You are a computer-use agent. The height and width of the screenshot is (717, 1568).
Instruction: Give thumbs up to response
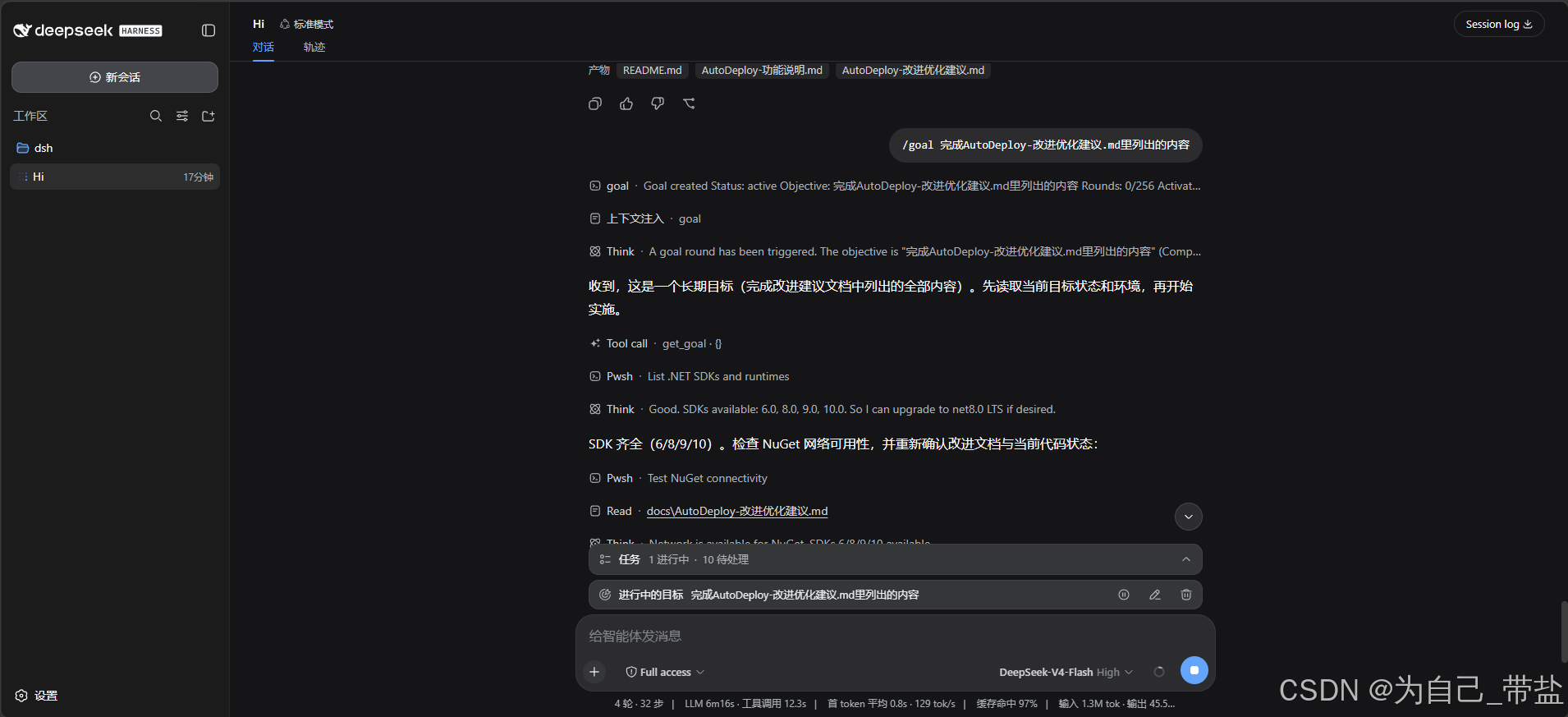(626, 103)
